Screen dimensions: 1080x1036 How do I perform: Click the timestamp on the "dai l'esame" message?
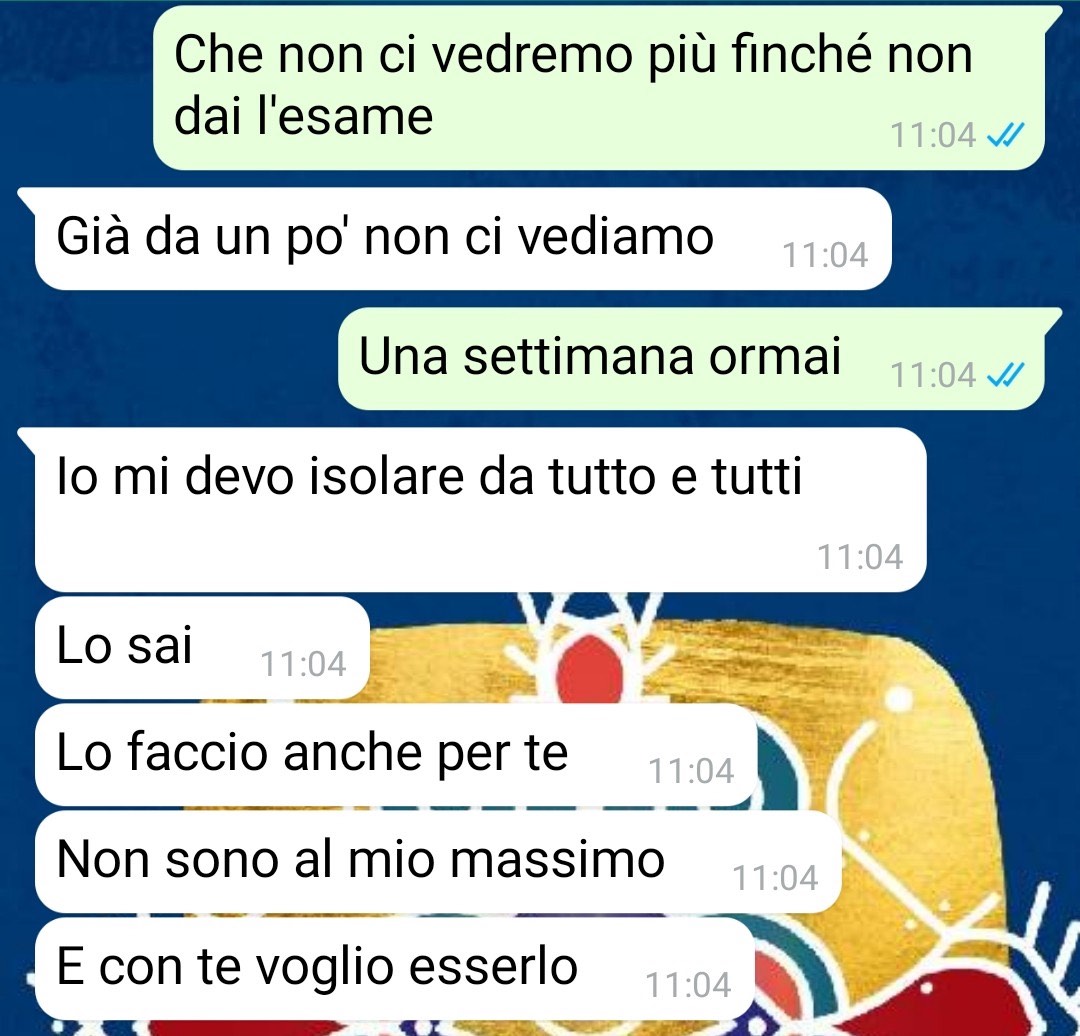click(x=933, y=135)
